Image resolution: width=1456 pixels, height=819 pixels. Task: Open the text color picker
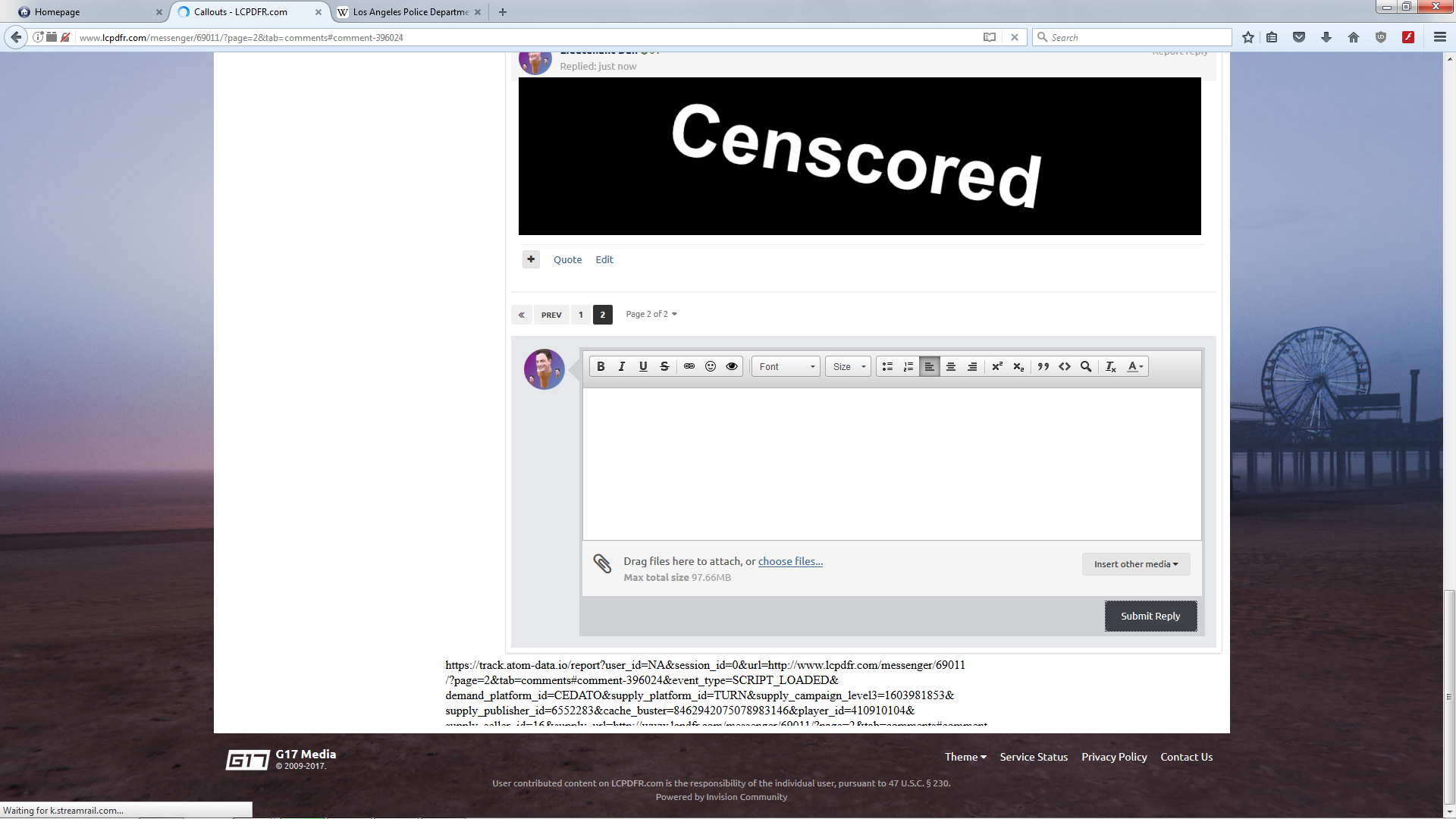tap(1134, 366)
